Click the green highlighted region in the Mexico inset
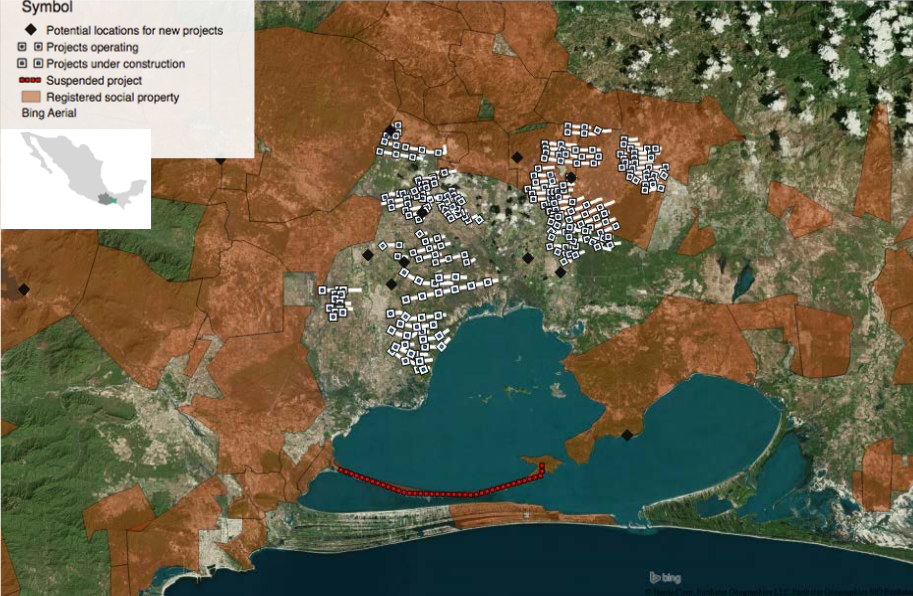Screen dimensions: 913x596 pos(112,201)
